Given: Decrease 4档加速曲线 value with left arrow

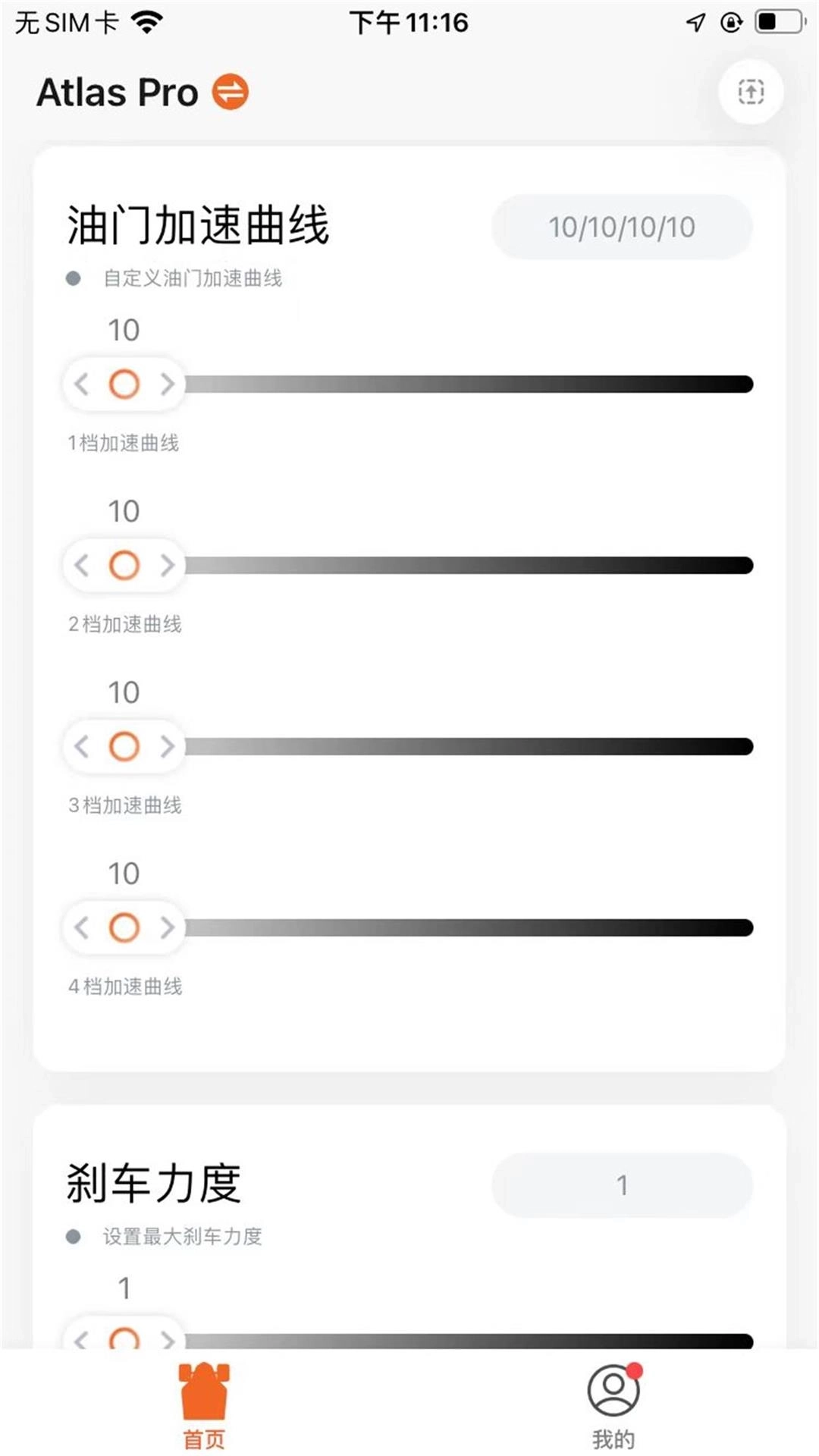Looking at the screenshot, I should (82, 927).
